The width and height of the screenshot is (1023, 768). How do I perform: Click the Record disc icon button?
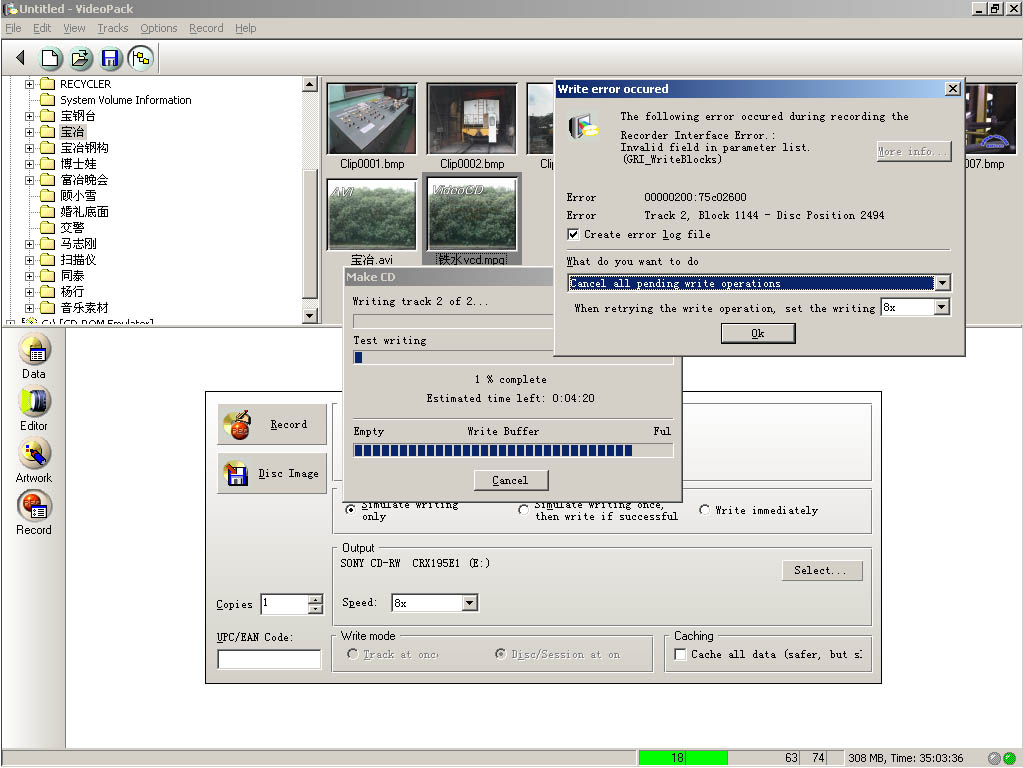237,424
